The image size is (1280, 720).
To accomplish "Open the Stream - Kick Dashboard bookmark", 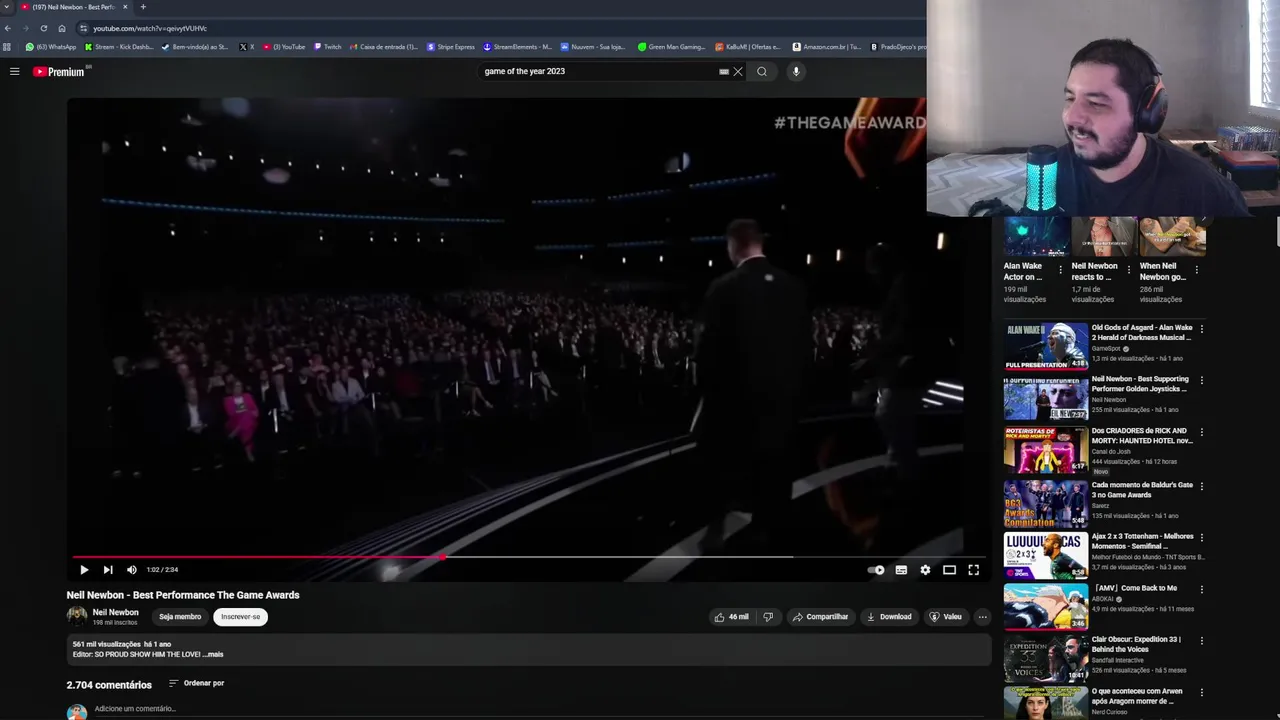I will 119,47.
